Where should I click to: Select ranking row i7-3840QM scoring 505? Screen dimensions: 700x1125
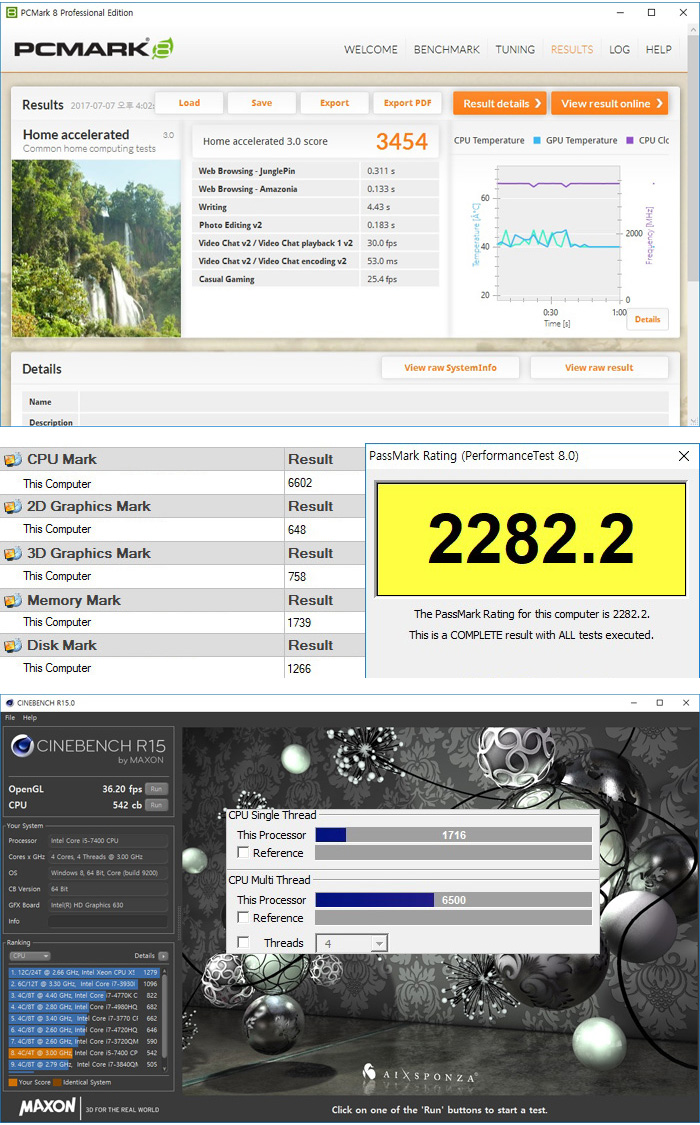tap(84, 1064)
